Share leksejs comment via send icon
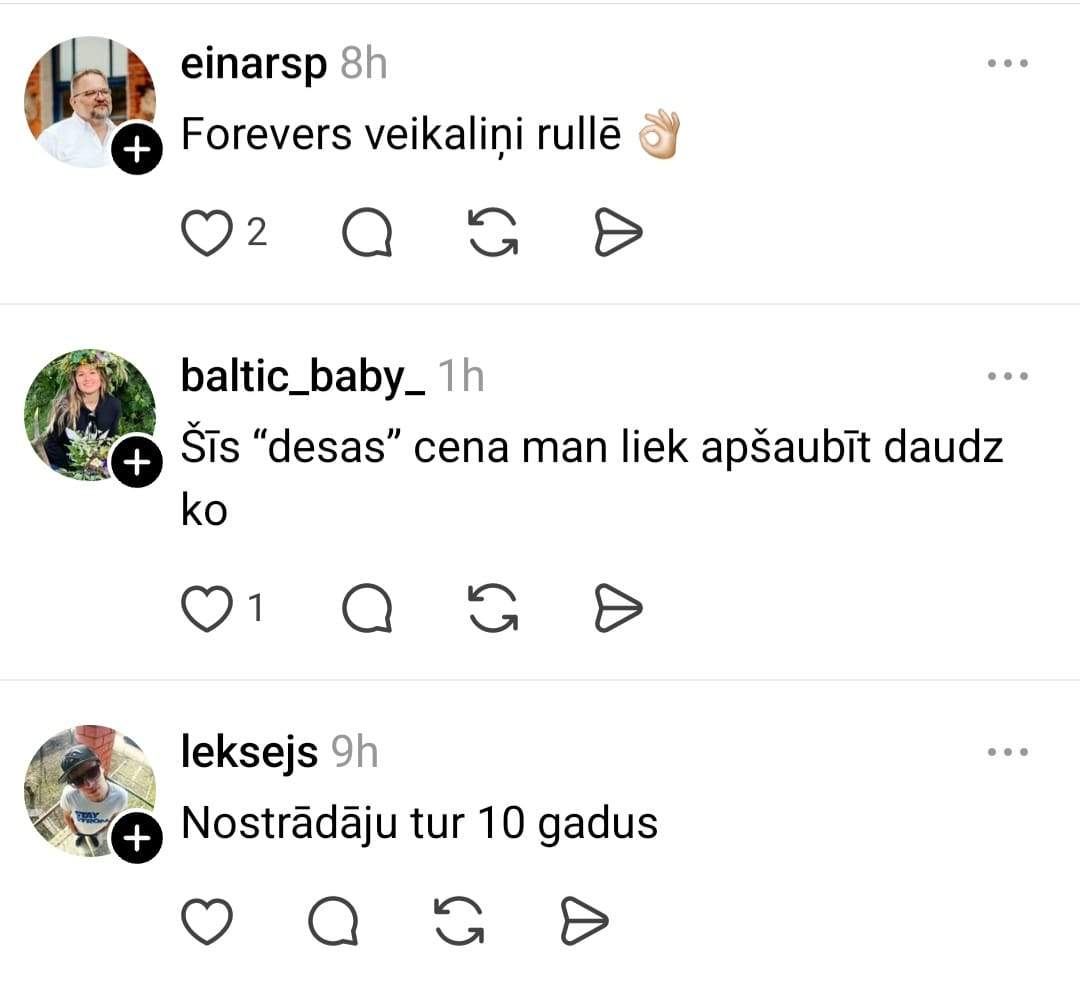The height and width of the screenshot is (989, 1080). pyautogui.click(x=584, y=921)
